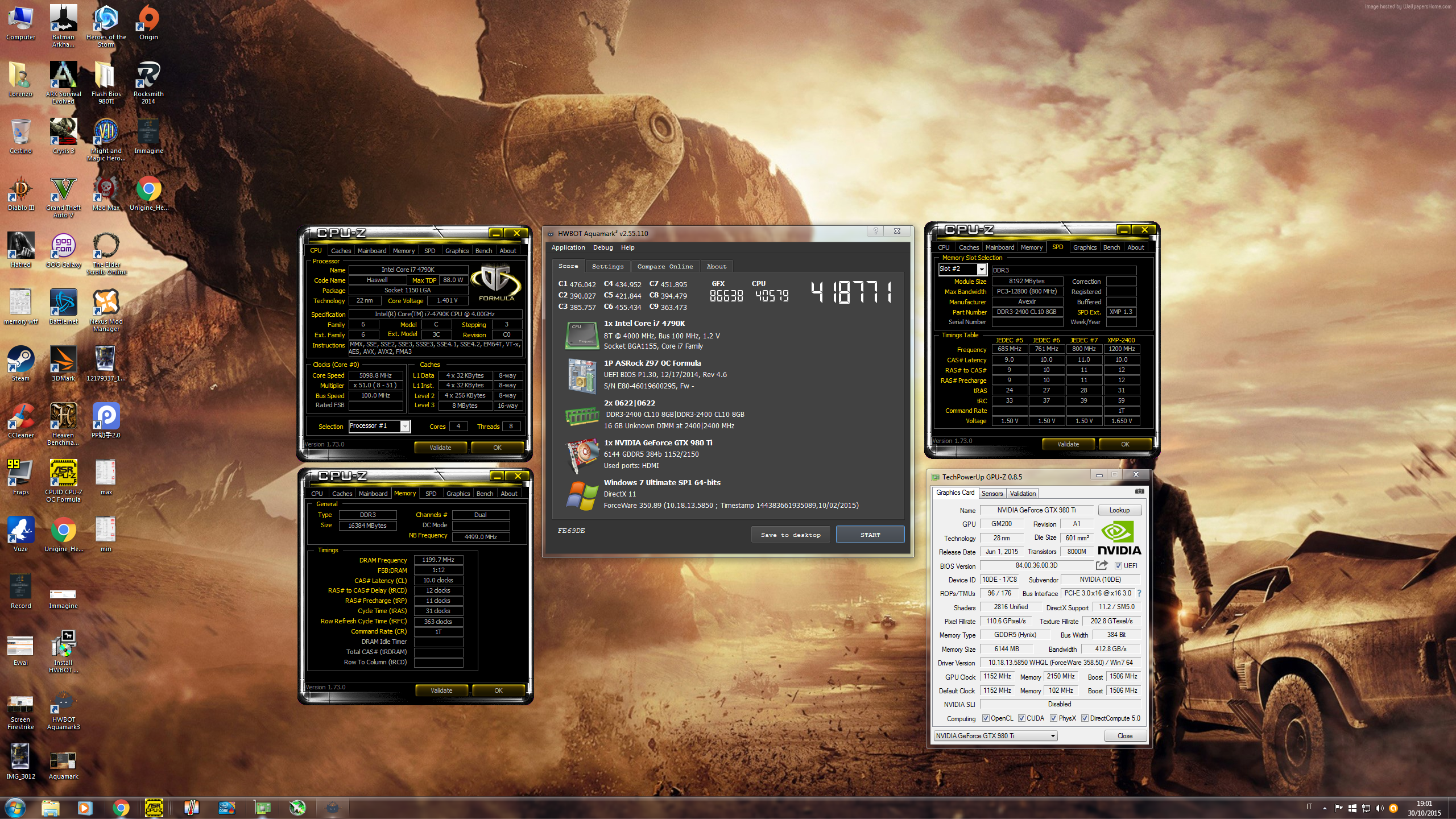Open CPUID CPU-Z OC Formula desktop icon

coord(63,481)
